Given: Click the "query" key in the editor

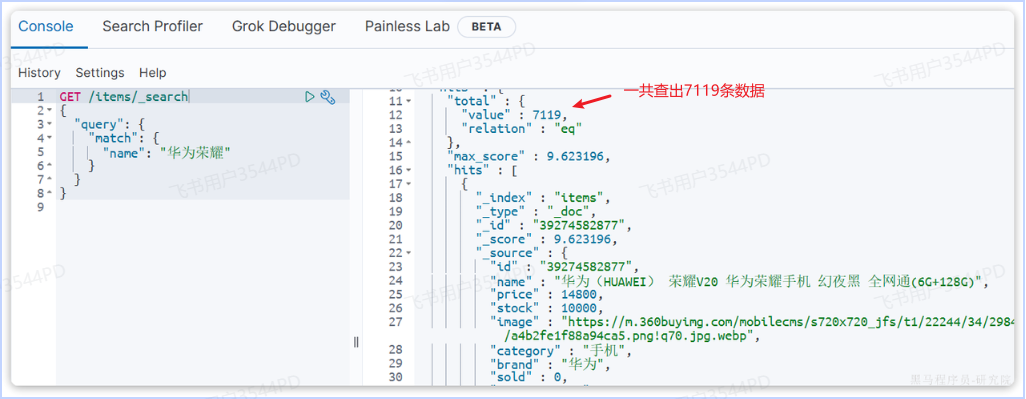Looking at the screenshot, I should [99, 124].
